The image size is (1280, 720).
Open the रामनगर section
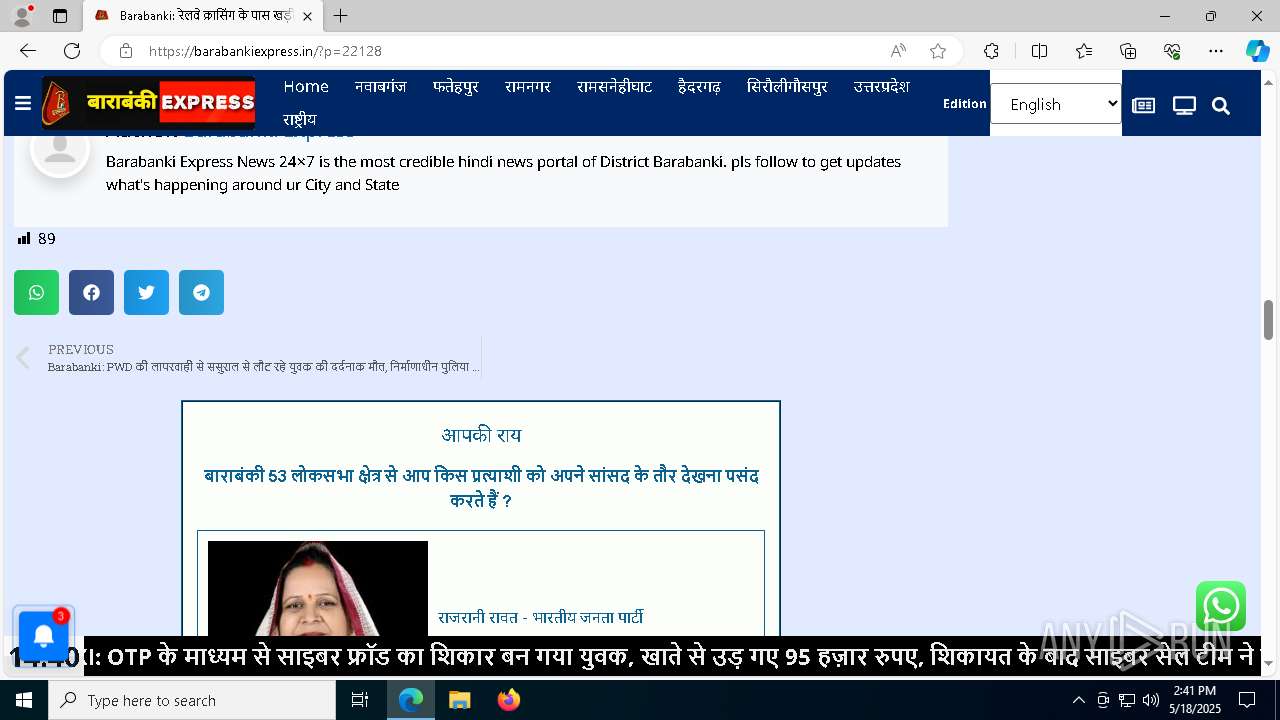528,87
